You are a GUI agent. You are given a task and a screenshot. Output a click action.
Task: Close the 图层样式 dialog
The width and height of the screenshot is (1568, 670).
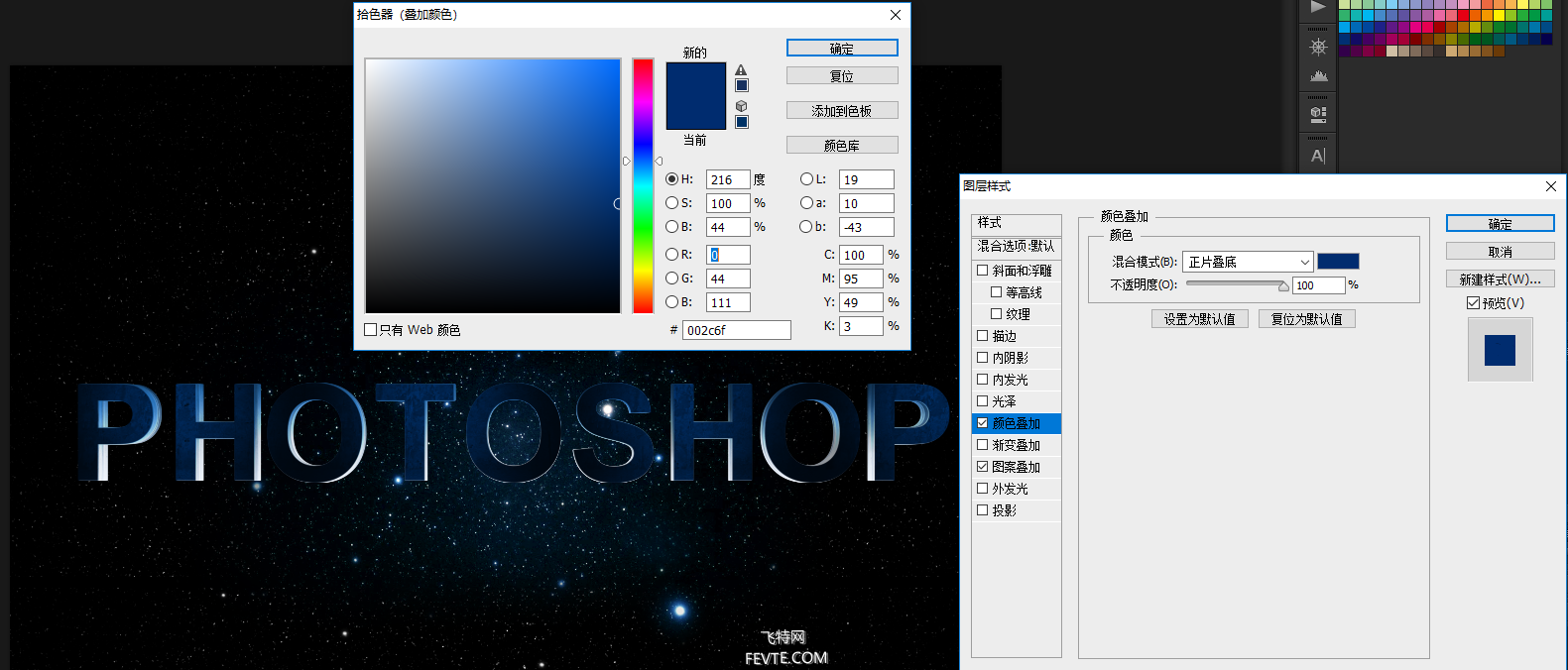click(1551, 186)
